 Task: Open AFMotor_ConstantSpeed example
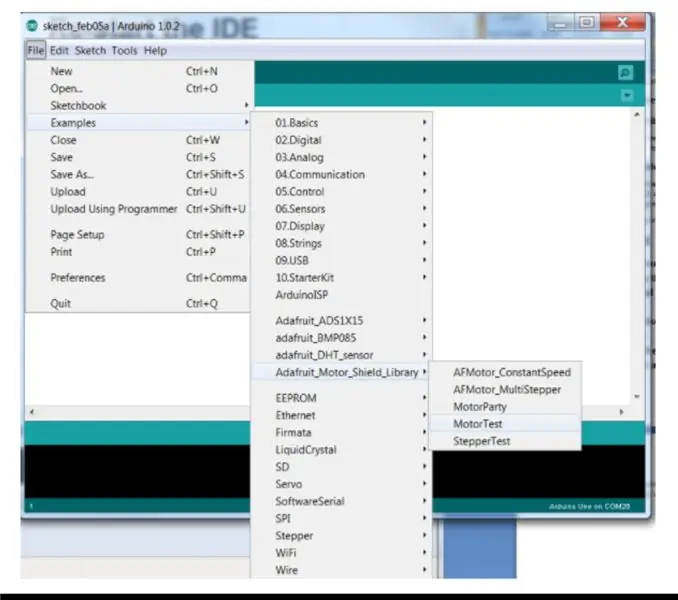point(505,372)
